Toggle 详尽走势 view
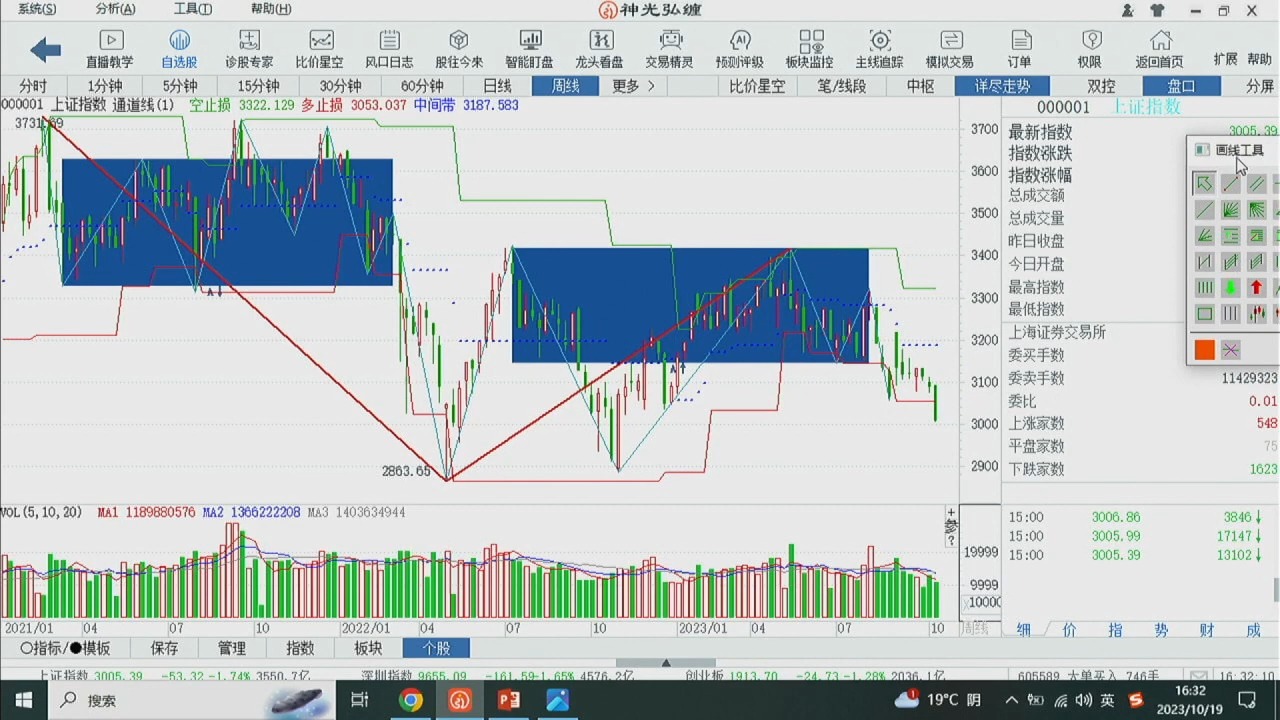 [x=1002, y=86]
